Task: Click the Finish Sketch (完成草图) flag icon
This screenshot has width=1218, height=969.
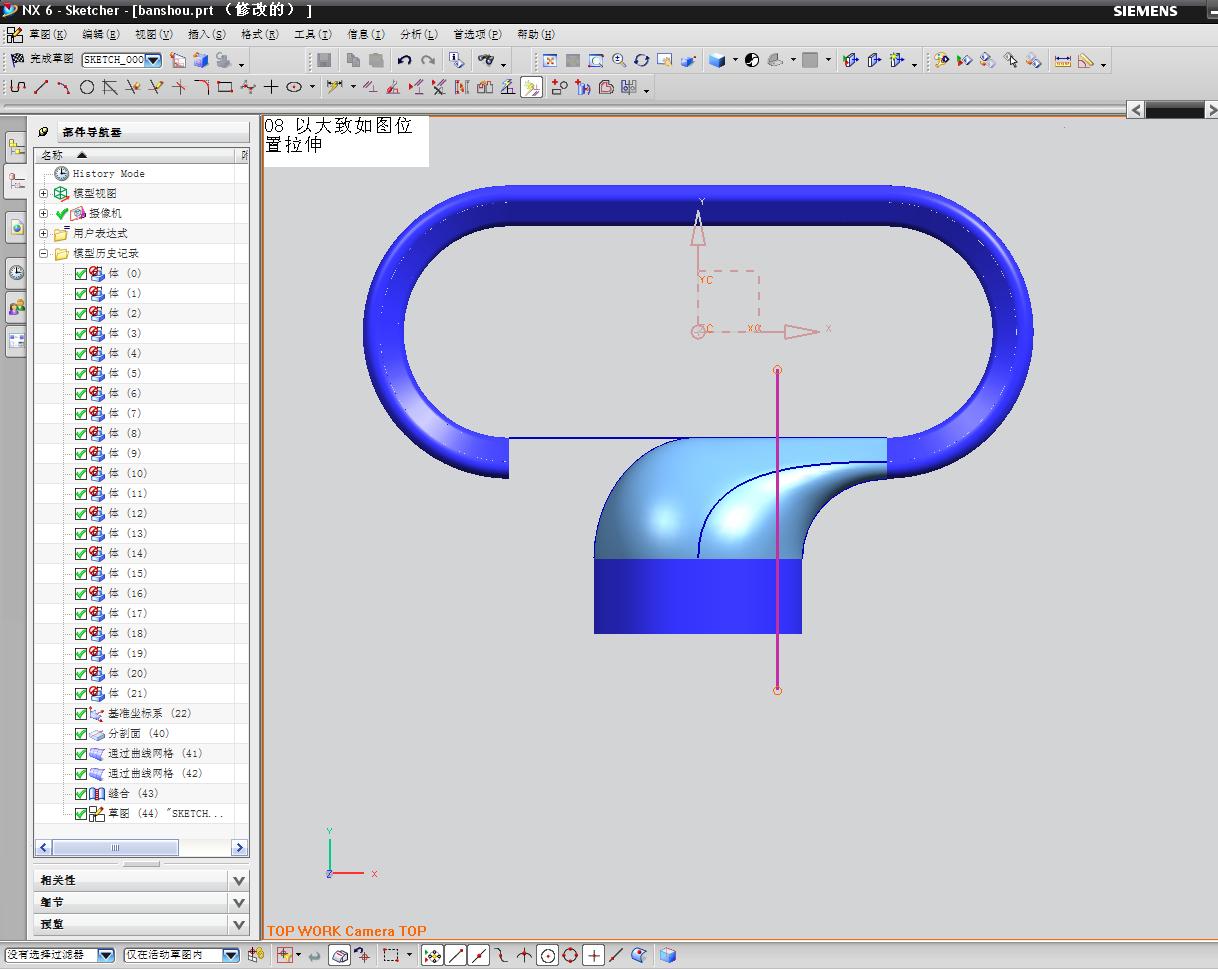Action: pos(17,60)
